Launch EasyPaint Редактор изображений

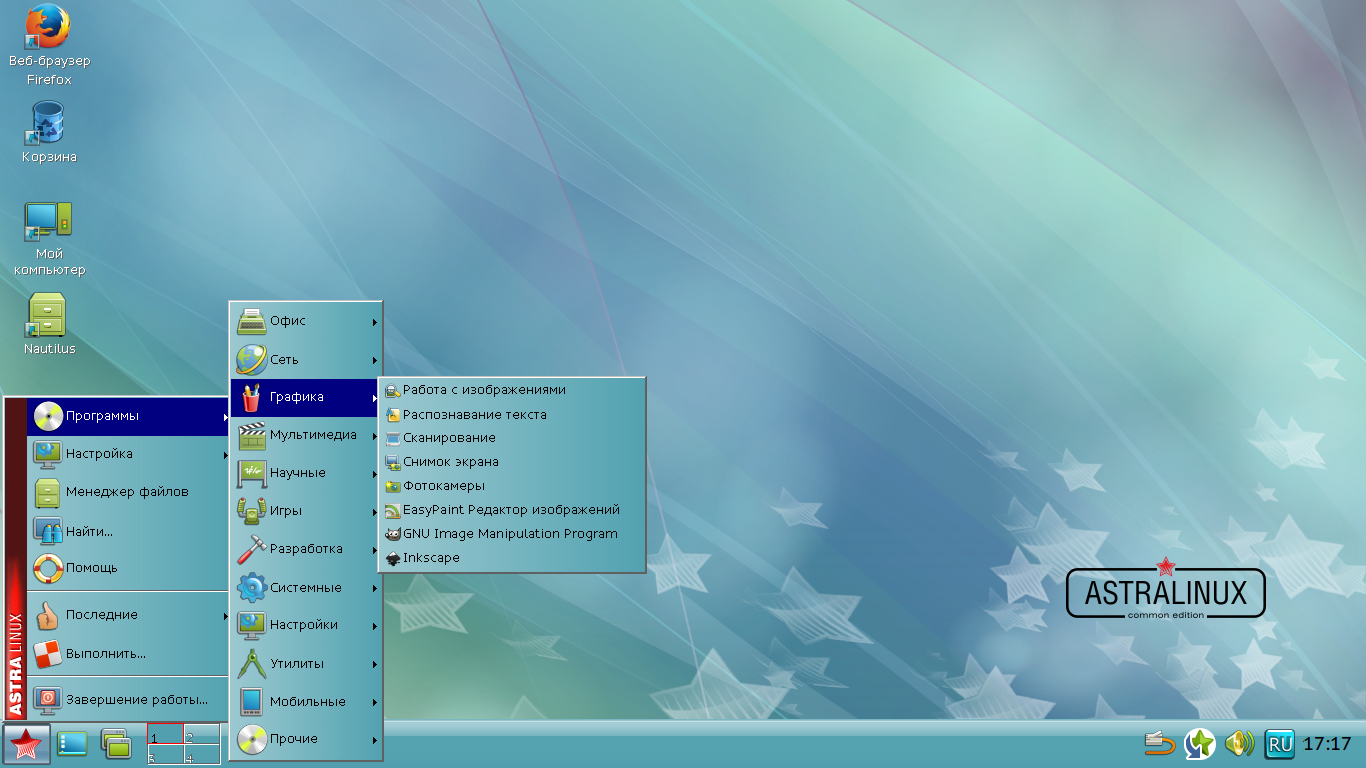512,510
